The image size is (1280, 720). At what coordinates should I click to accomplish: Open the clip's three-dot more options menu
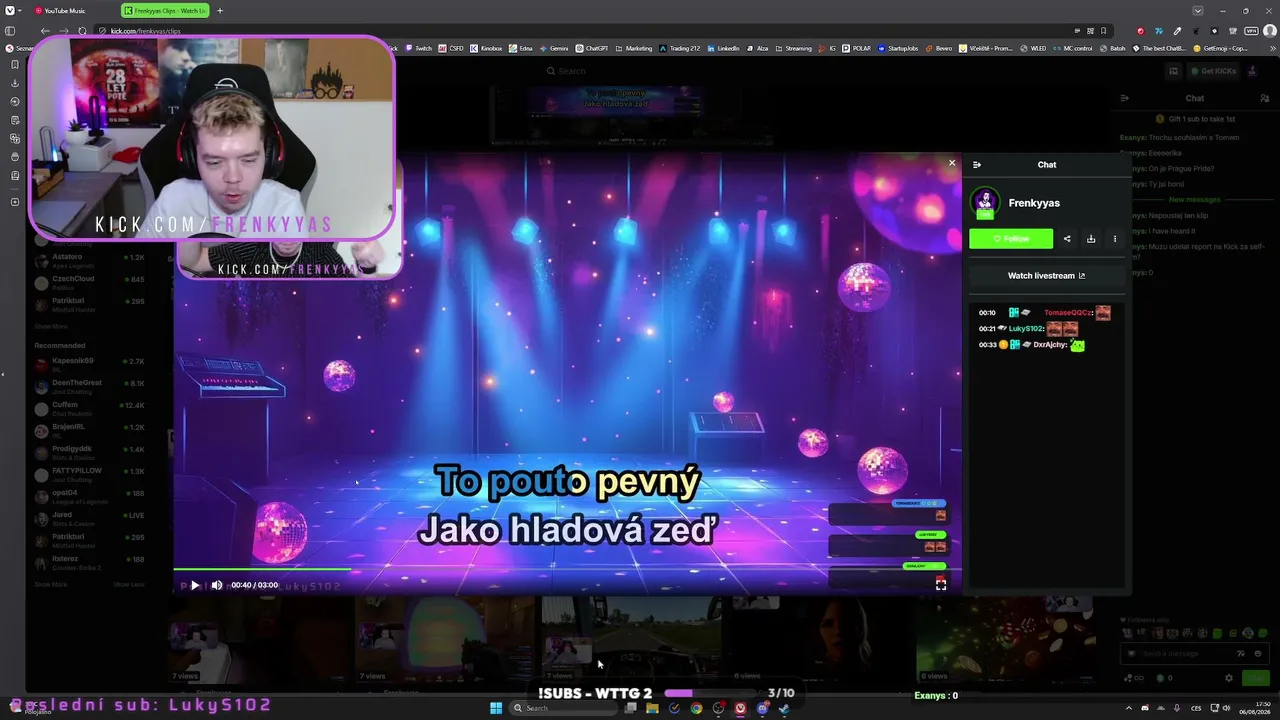point(1115,239)
